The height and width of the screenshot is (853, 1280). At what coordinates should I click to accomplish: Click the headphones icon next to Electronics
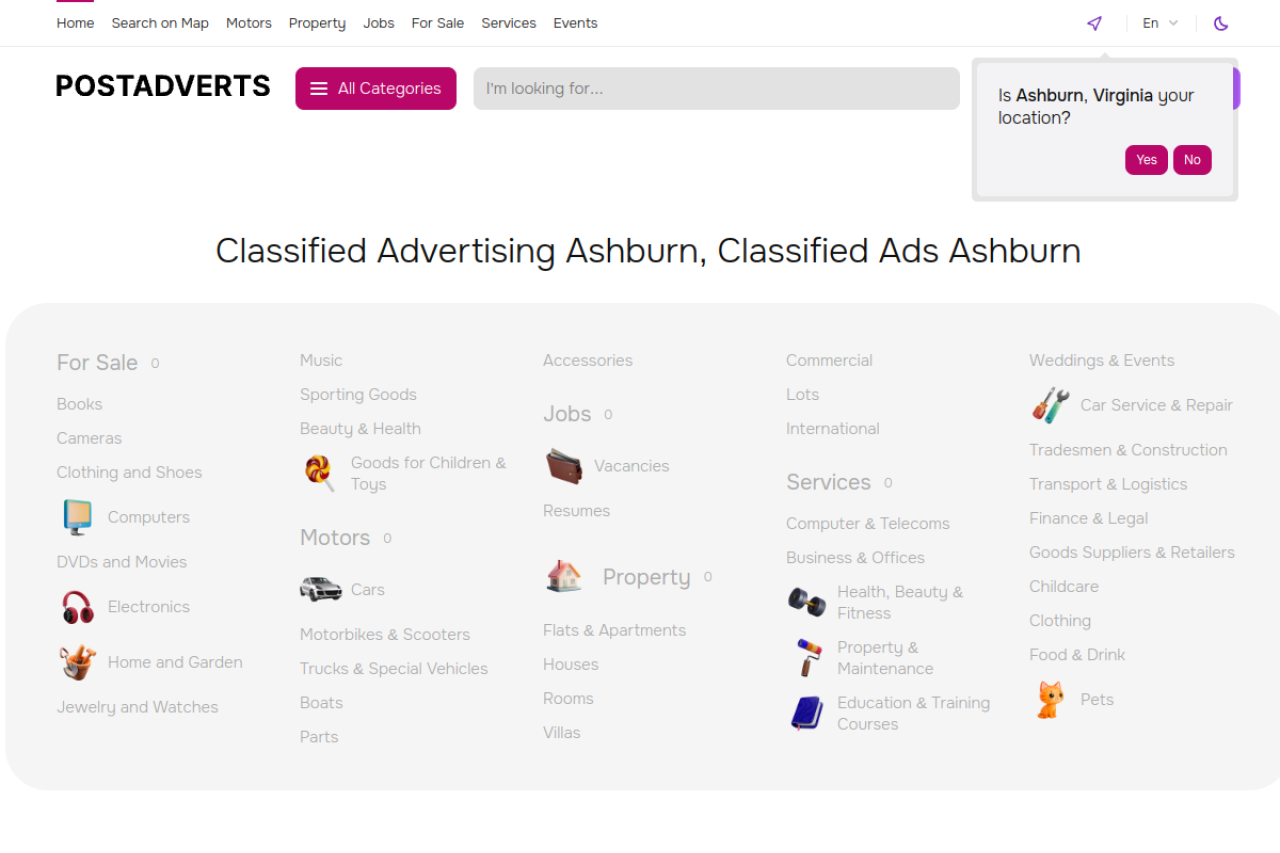pos(77,607)
